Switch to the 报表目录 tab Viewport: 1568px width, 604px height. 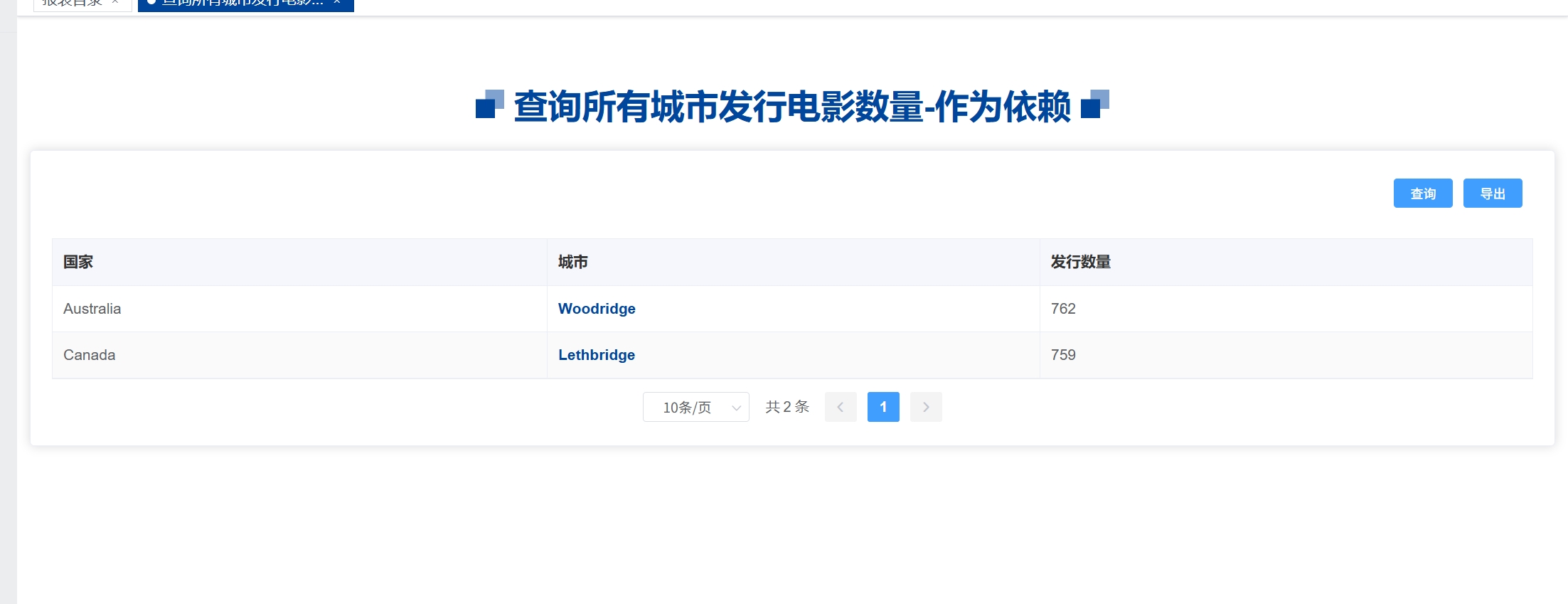coord(72,3)
